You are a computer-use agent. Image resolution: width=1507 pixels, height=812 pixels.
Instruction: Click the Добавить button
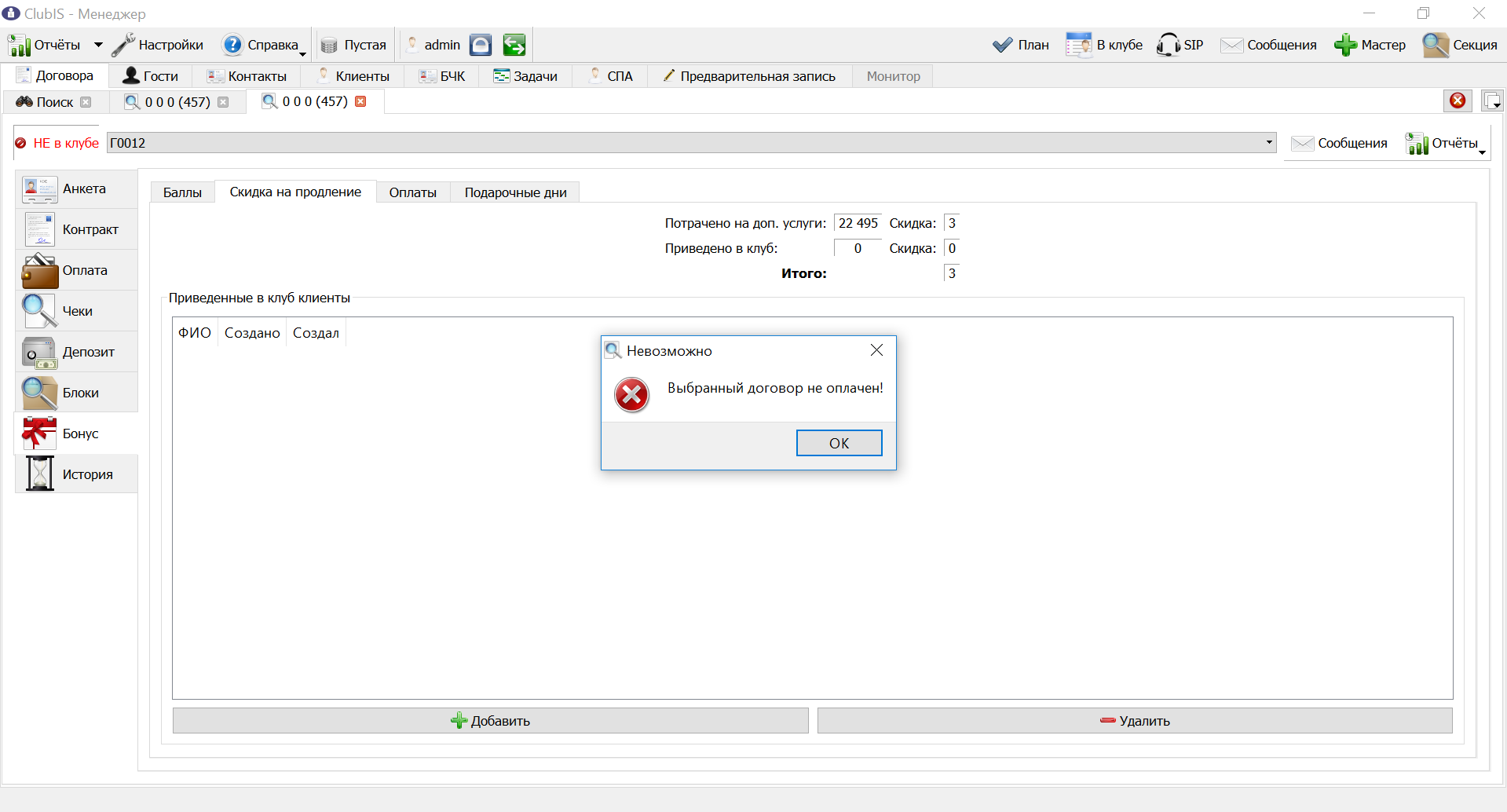point(490,721)
